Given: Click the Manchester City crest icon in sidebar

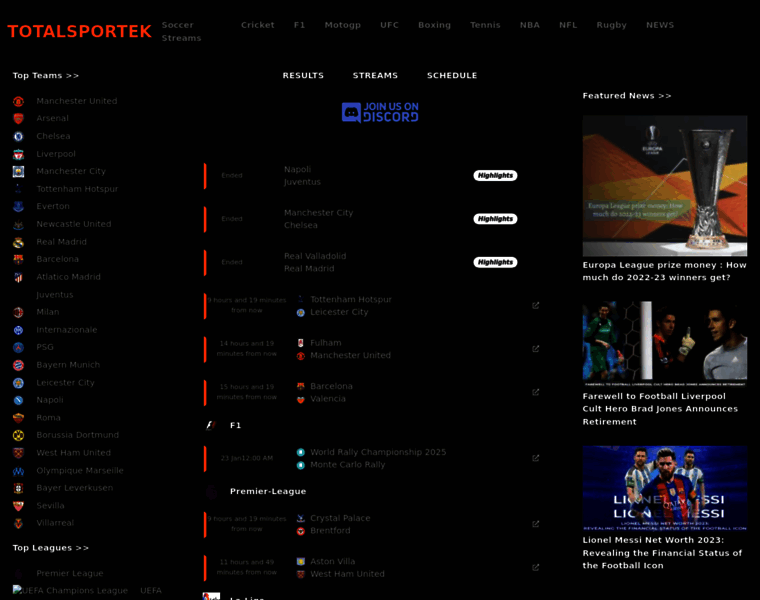Looking at the screenshot, I should tap(18, 172).
